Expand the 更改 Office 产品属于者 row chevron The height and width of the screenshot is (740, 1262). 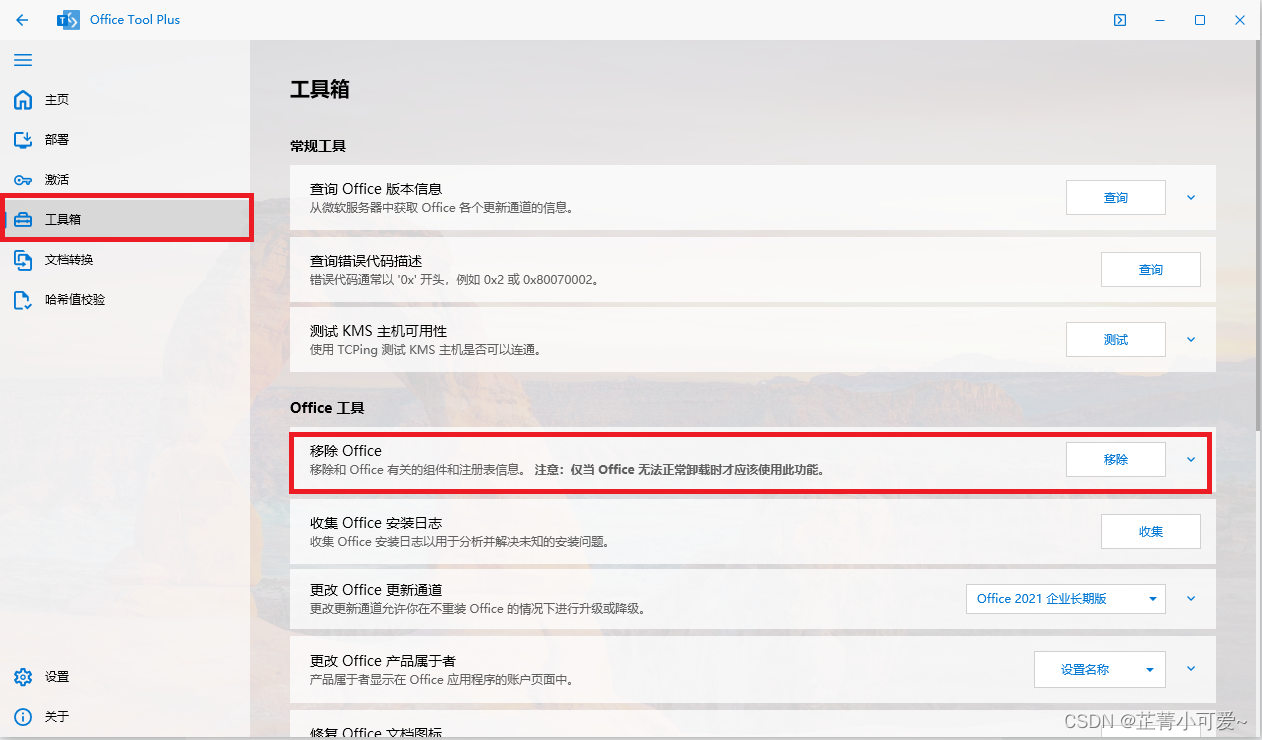(x=1191, y=670)
